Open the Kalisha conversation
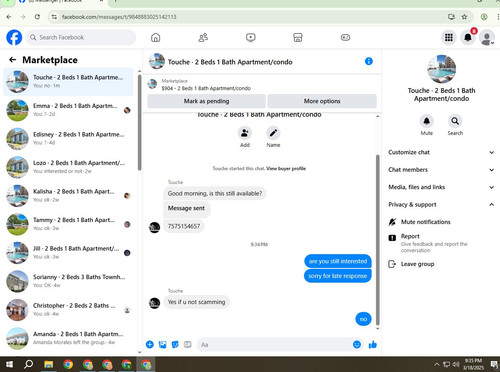 68,195
